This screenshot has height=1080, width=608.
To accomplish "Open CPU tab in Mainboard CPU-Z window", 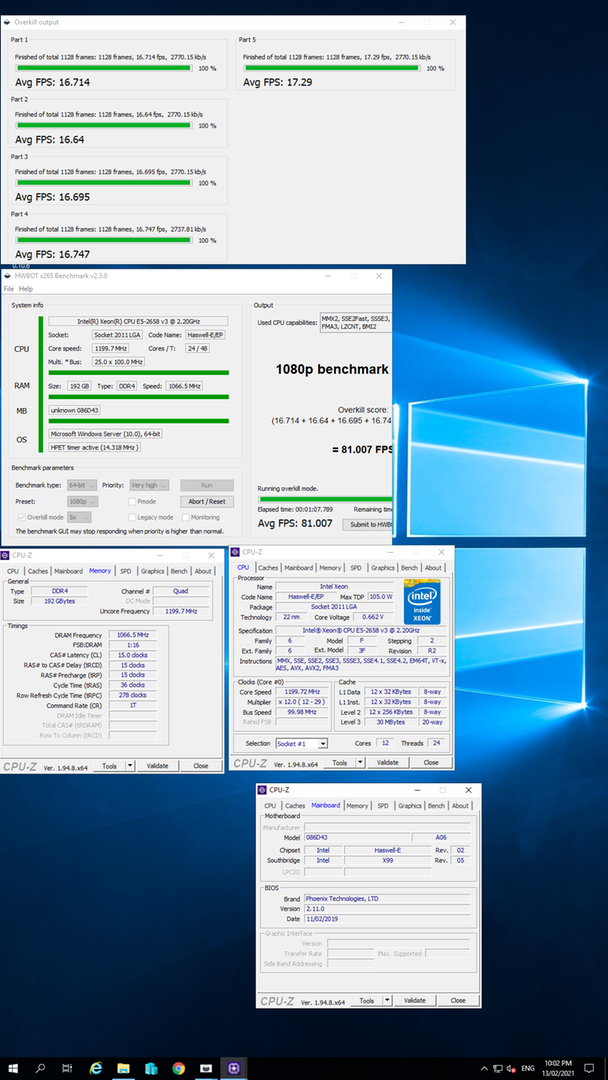I will coord(270,805).
